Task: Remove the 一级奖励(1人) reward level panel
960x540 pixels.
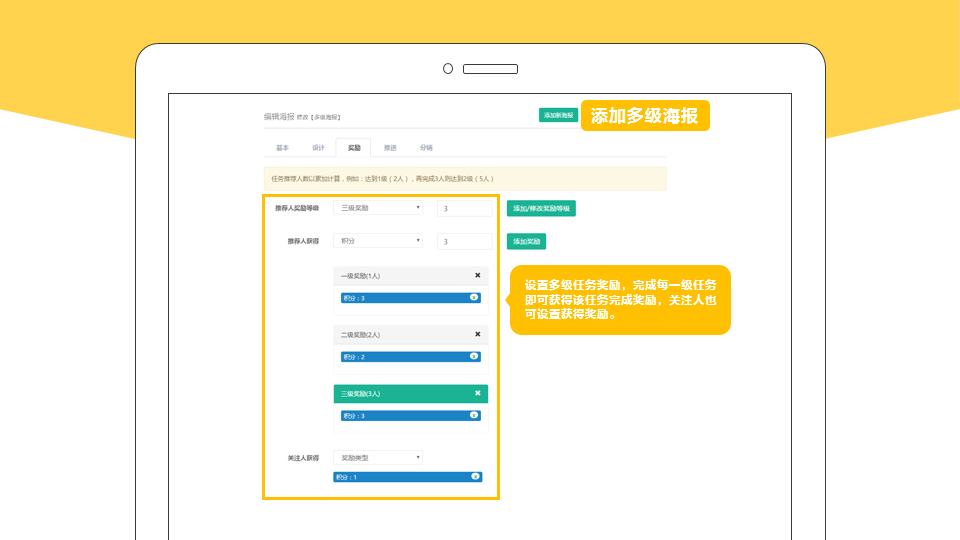Action: coord(477,275)
